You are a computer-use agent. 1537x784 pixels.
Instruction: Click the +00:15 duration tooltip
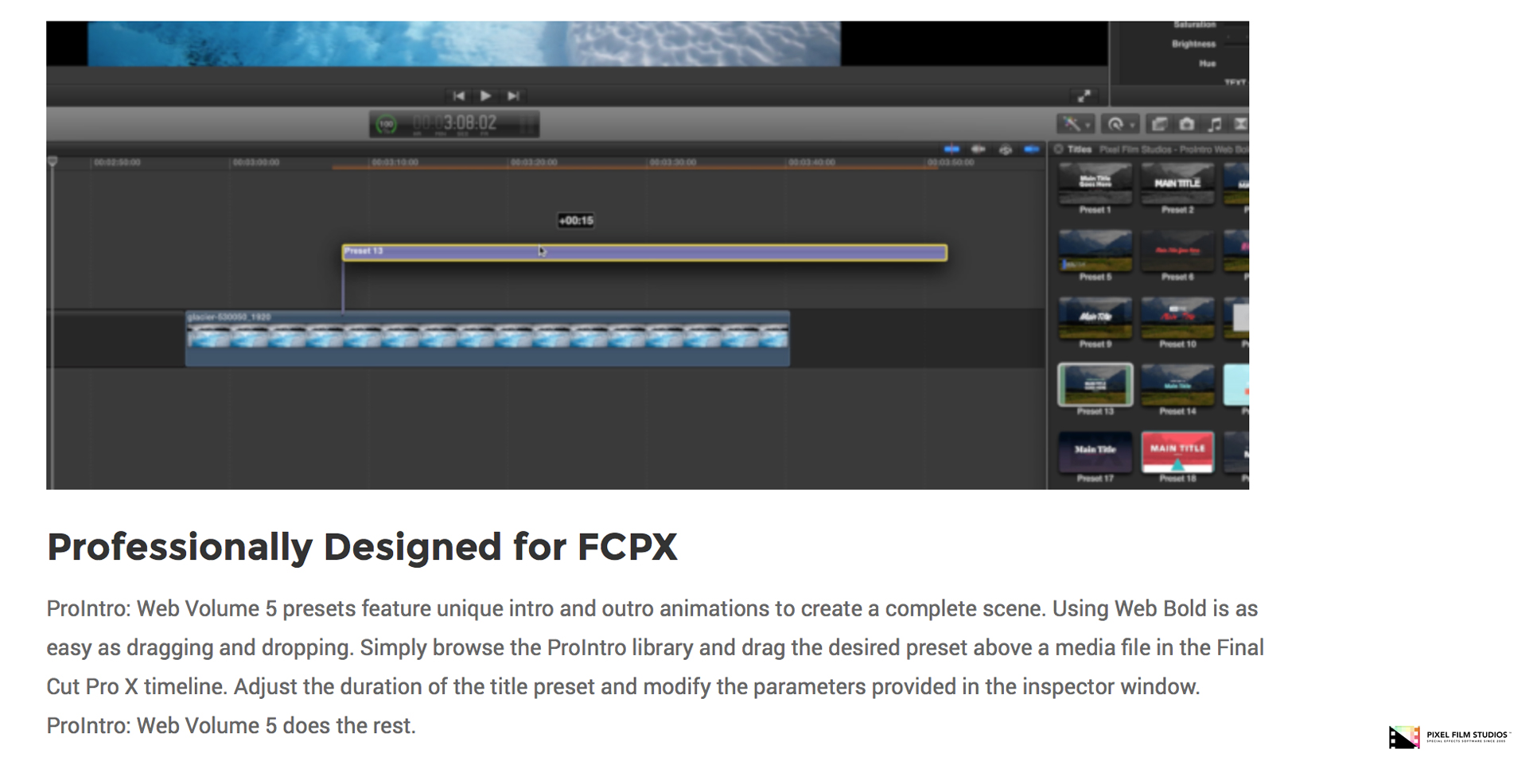576,220
